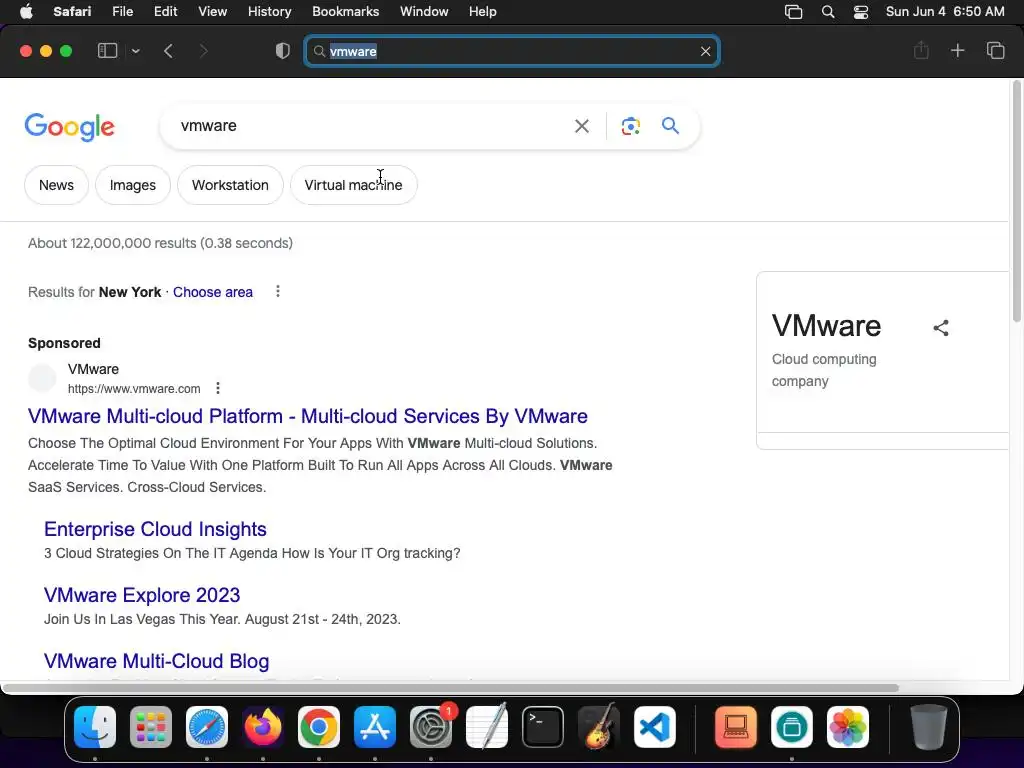Screen dimensions: 1024x768
Task: Open Launchpad from the Dock
Action: tap(151, 727)
